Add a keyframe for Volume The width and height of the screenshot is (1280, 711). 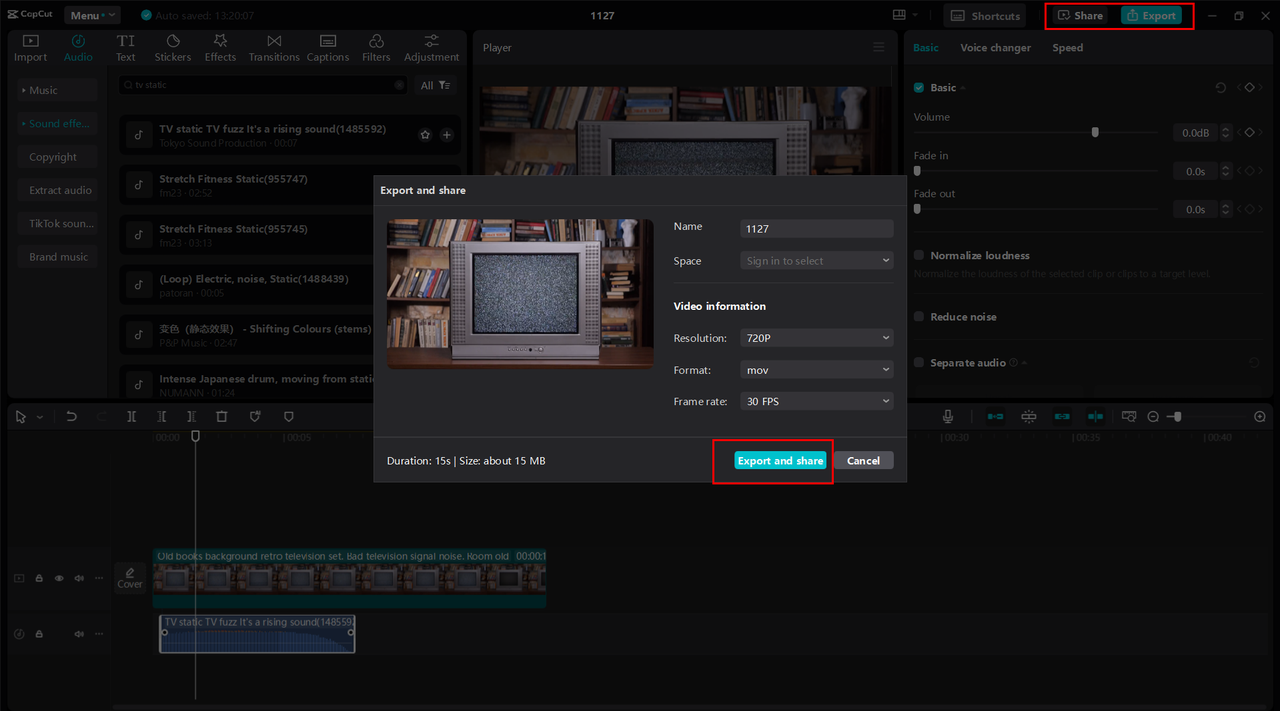point(1249,132)
